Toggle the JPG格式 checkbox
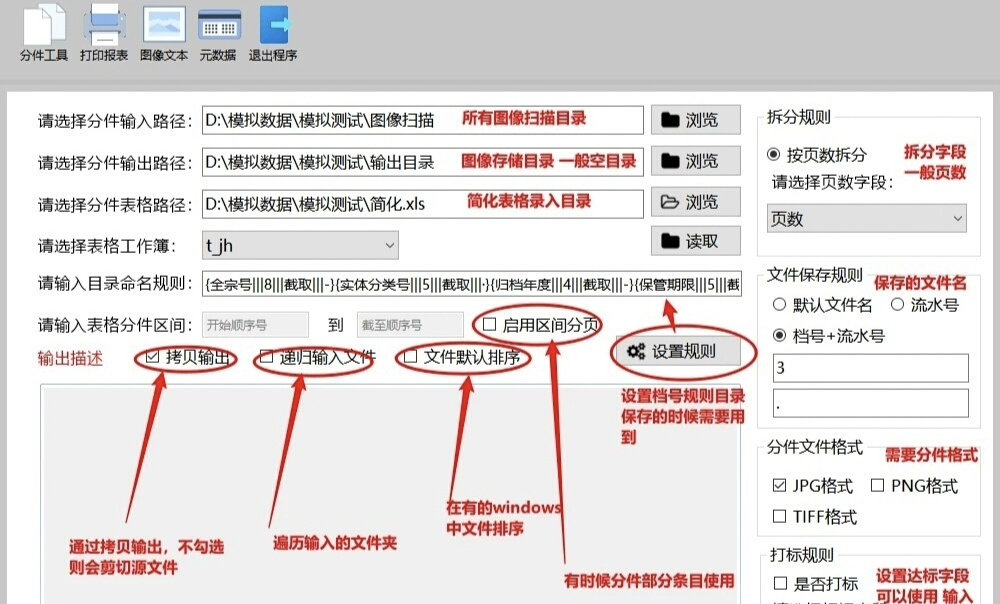The height and width of the screenshot is (604, 1000). (x=779, y=486)
